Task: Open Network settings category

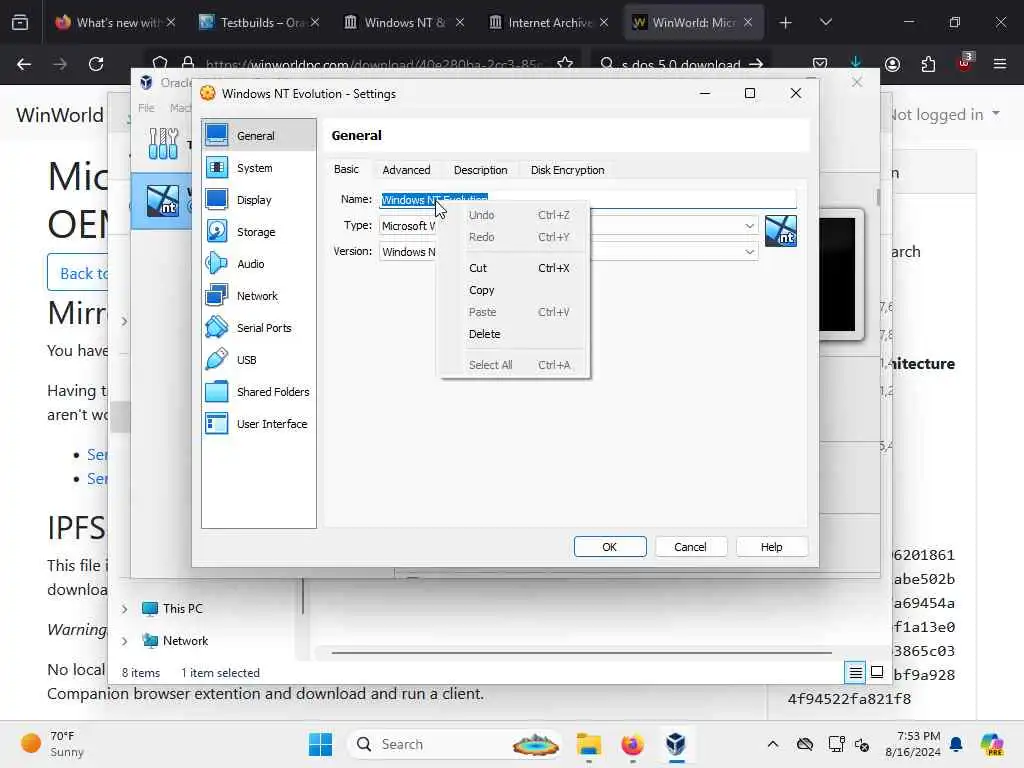Action: (x=259, y=296)
